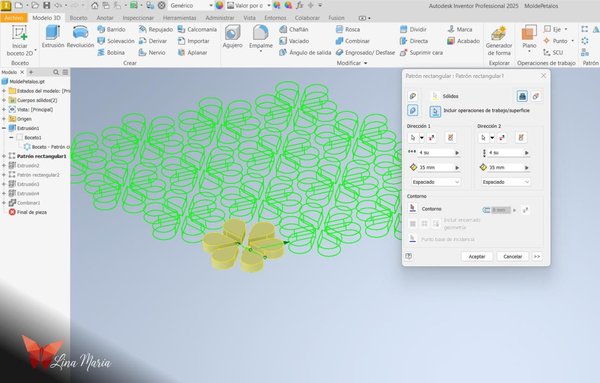Search the model browser
Image resolution: width=600 pixels, height=383 pixels.
point(56,72)
